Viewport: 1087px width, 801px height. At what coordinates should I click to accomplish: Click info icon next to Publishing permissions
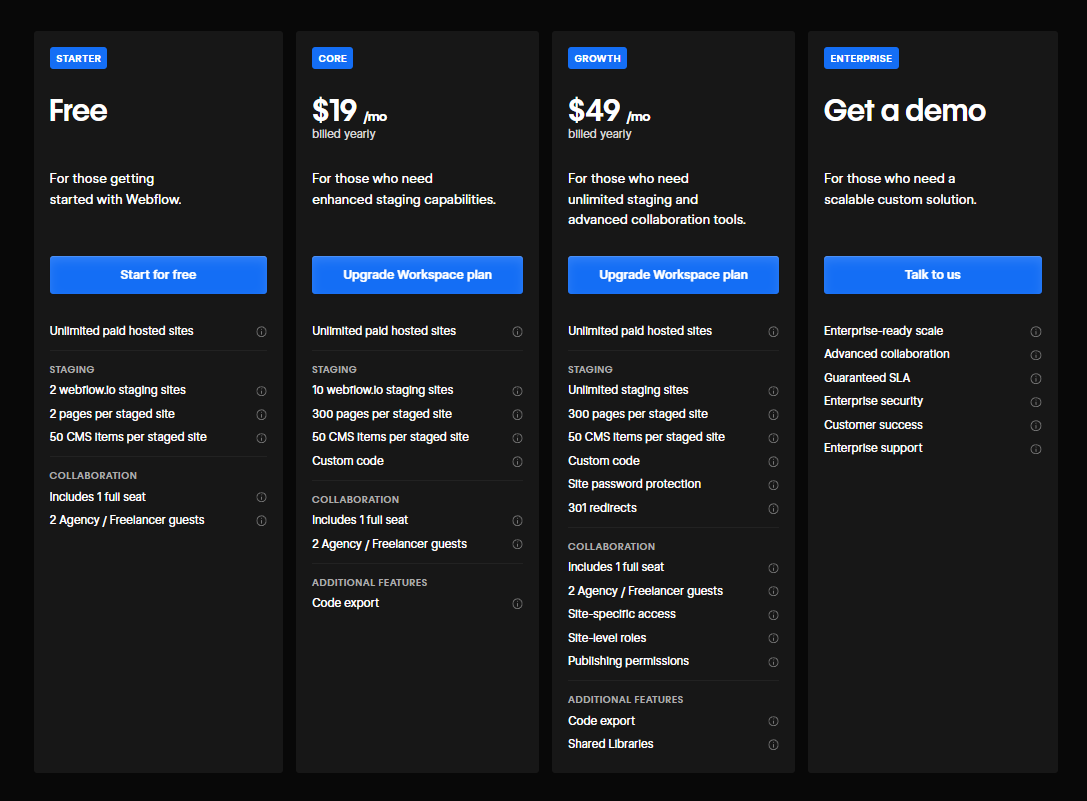pos(773,662)
